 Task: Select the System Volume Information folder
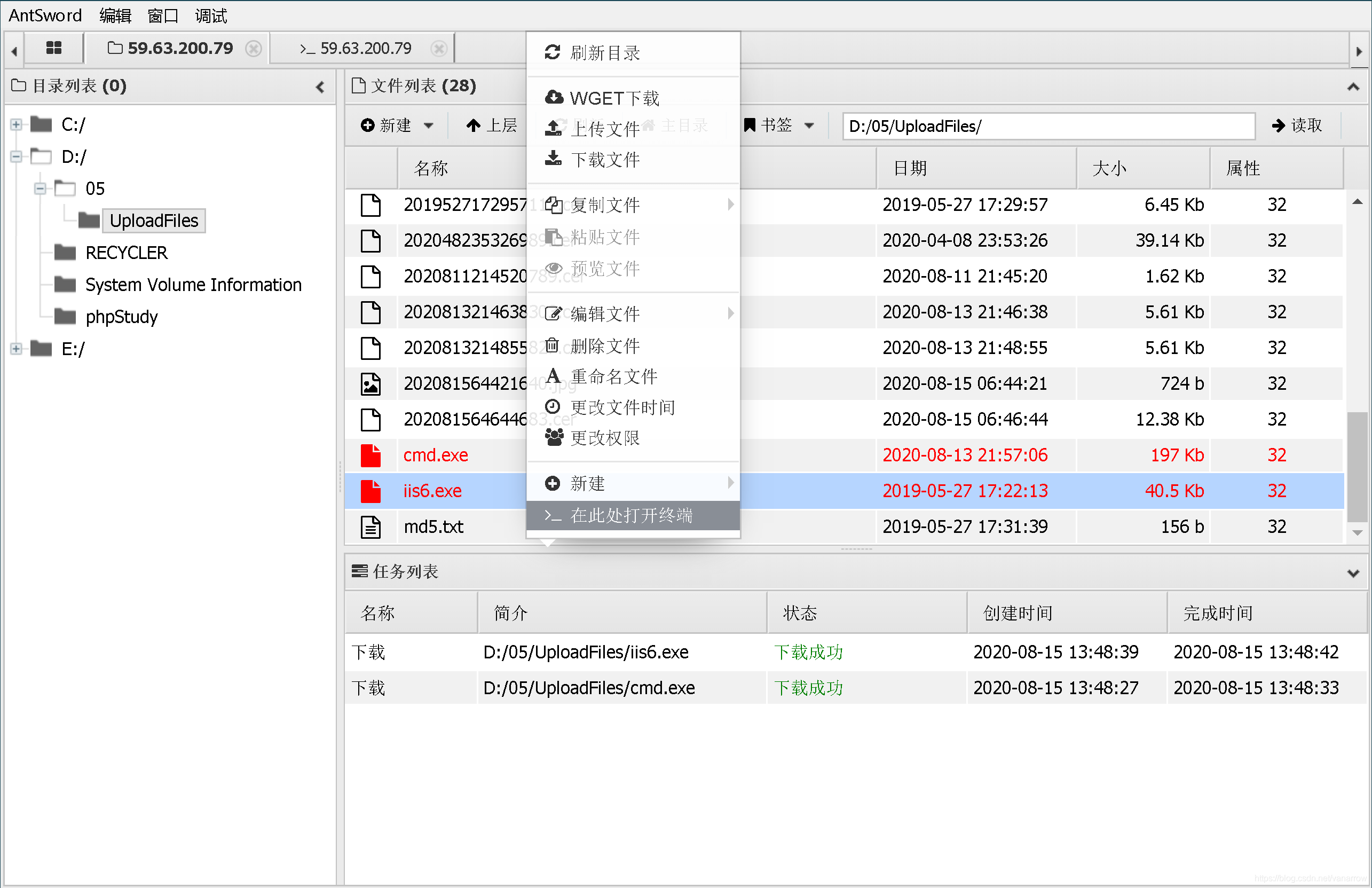pos(193,285)
